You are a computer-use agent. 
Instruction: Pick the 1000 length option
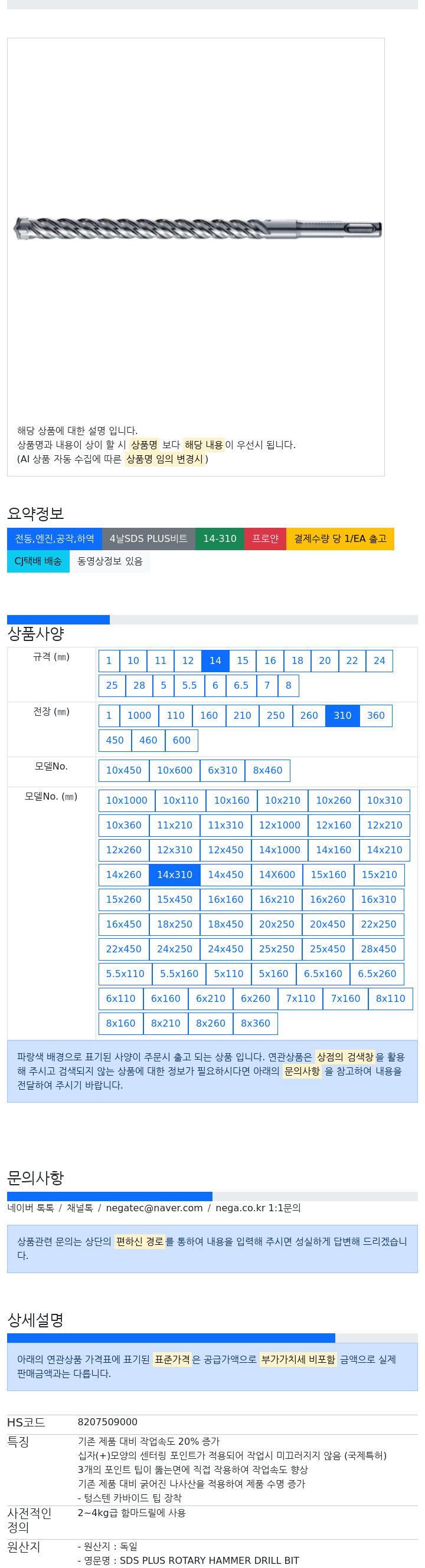(x=139, y=715)
